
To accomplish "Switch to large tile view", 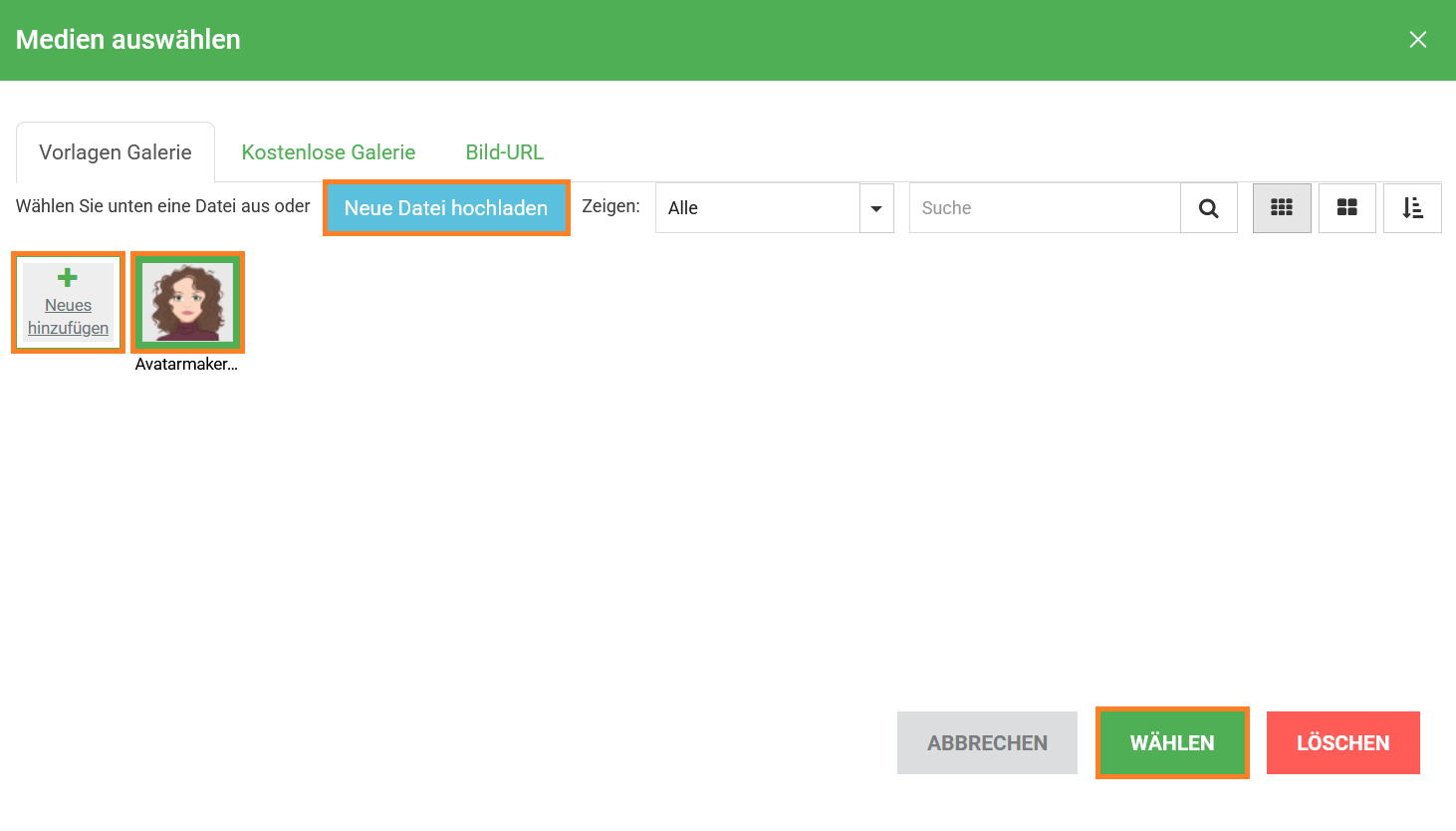I will point(1346,208).
